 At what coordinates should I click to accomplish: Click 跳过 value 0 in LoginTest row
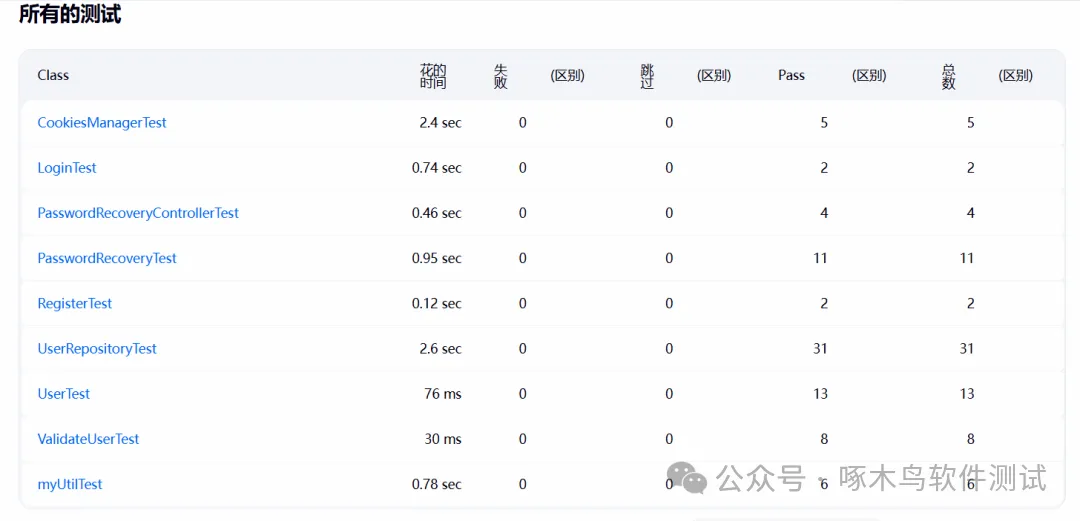click(x=669, y=168)
